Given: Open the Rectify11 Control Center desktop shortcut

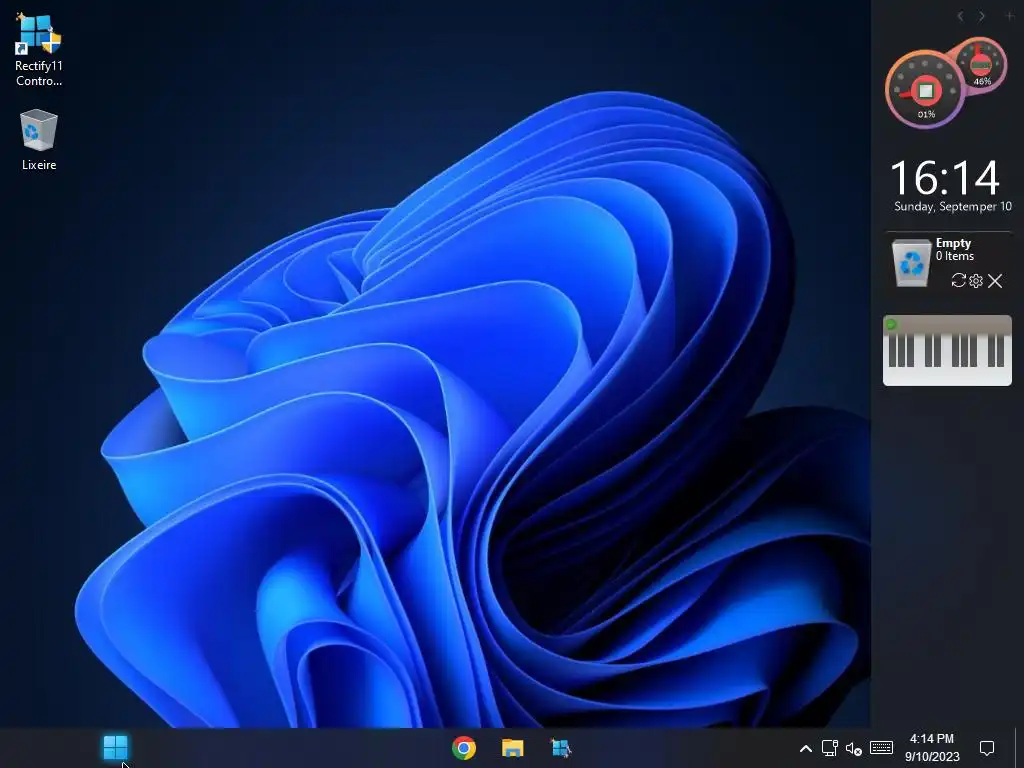Looking at the screenshot, I should 39,50.
